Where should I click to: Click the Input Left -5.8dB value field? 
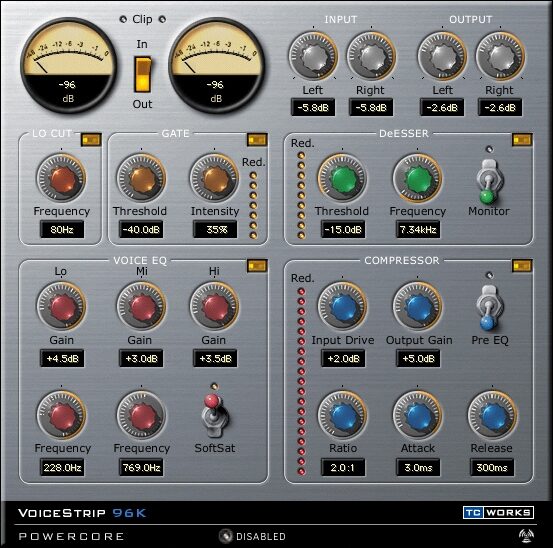click(313, 107)
